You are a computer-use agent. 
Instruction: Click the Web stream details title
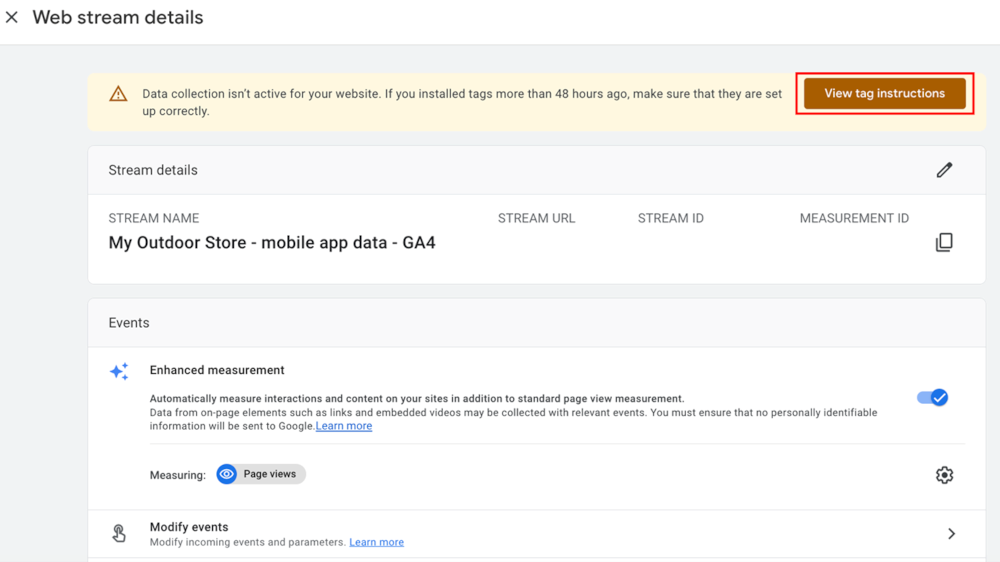click(x=118, y=17)
